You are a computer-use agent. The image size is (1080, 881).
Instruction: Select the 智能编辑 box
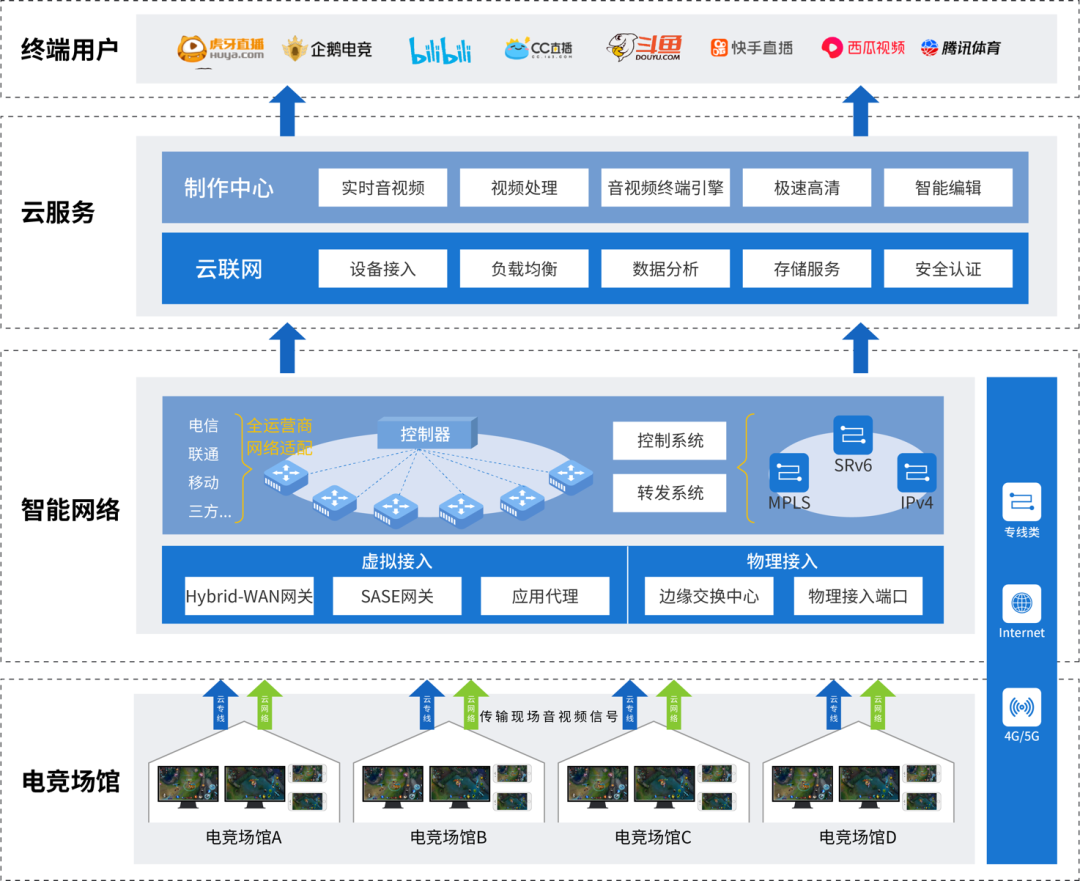click(948, 187)
